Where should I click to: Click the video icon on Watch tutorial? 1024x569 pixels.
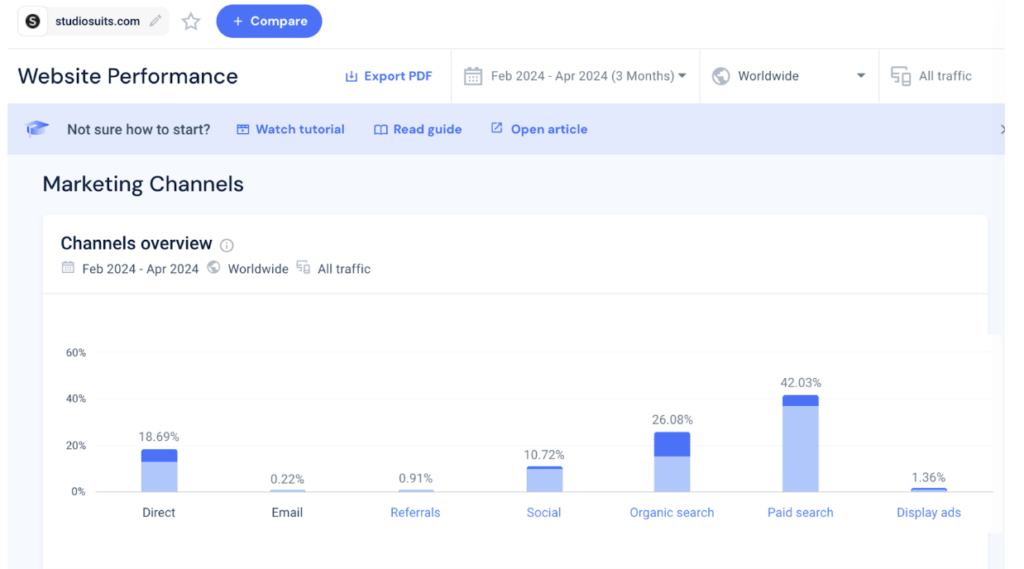[243, 129]
